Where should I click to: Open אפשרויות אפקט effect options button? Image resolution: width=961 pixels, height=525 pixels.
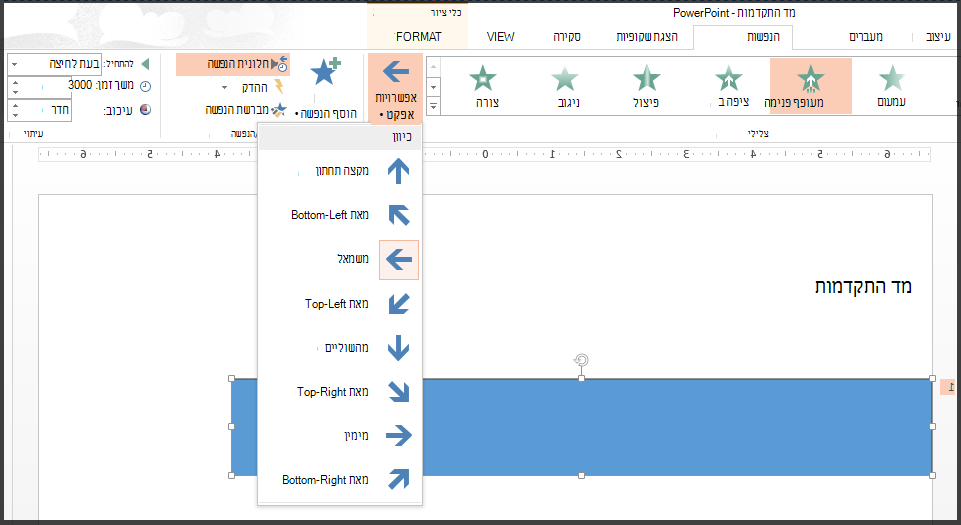[396, 89]
